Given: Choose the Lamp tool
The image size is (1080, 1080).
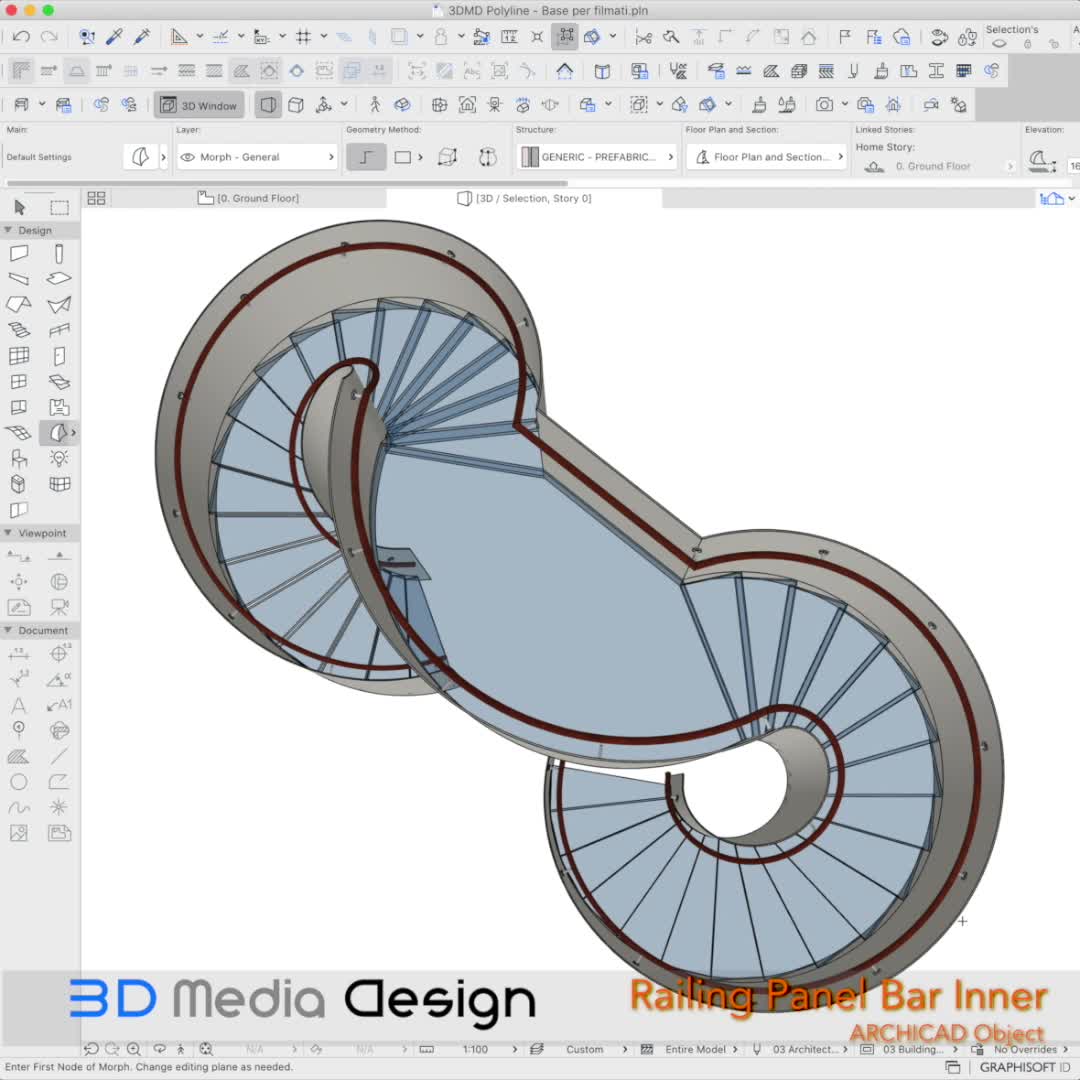Looking at the screenshot, I should (x=59, y=458).
